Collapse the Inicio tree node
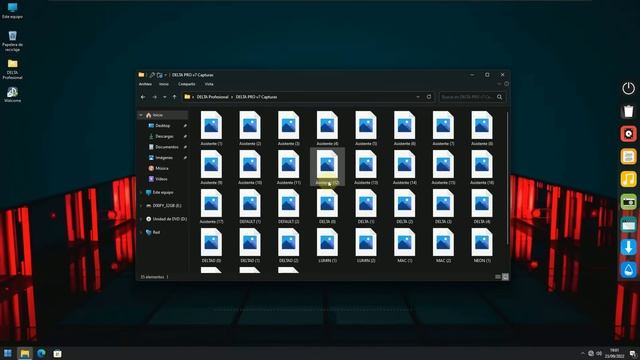The image size is (640, 360). [x=141, y=115]
